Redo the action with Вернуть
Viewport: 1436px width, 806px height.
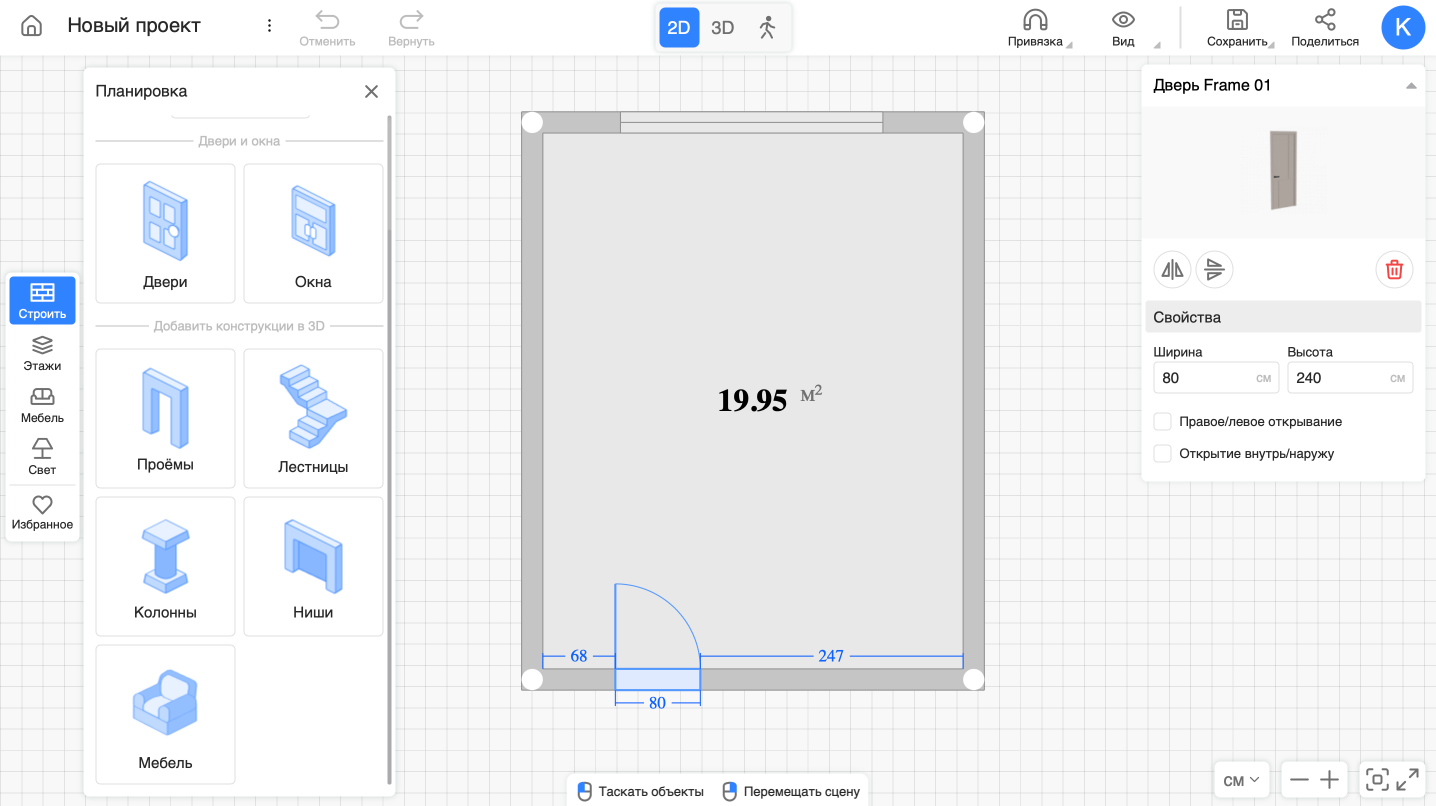pyautogui.click(x=411, y=28)
